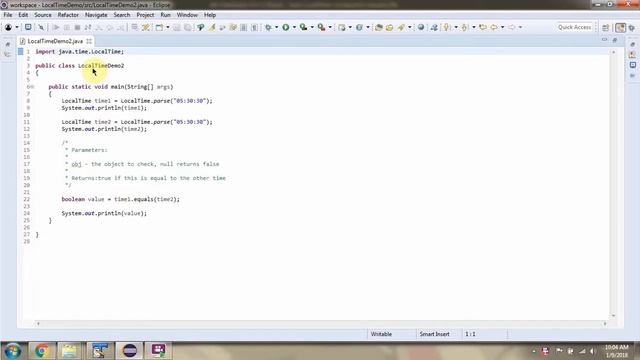Expand the Back history dropdown arrow
The image size is (640, 360).
click(x=502, y=27)
